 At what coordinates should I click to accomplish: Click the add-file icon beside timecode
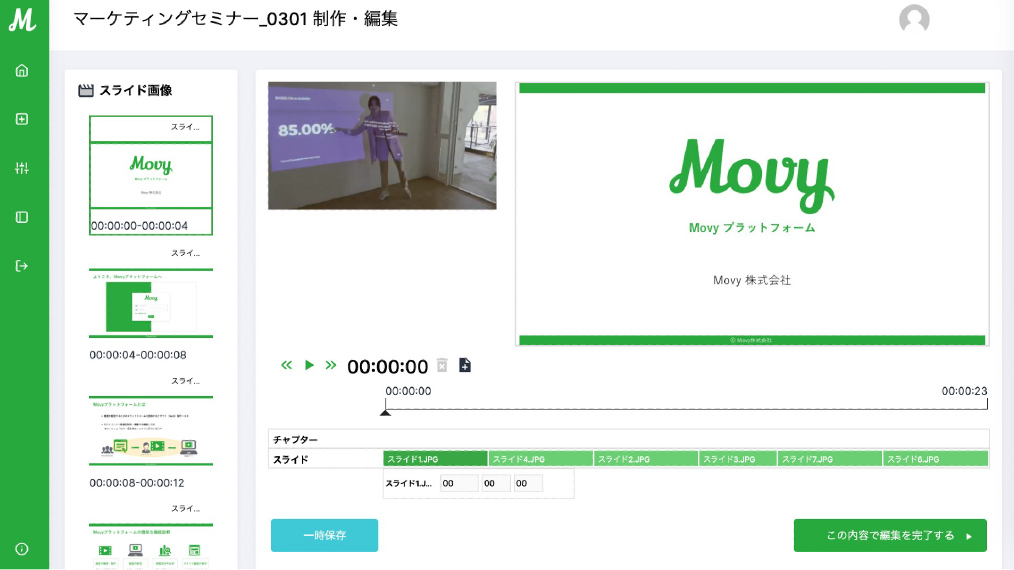point(465,365)
